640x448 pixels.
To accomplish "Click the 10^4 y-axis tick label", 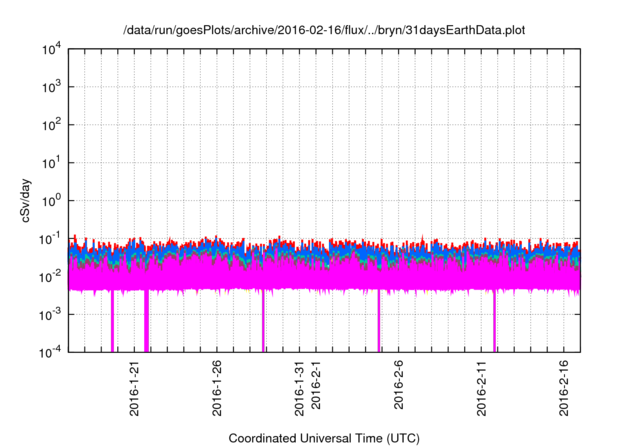I will click(x=52, y=49).
